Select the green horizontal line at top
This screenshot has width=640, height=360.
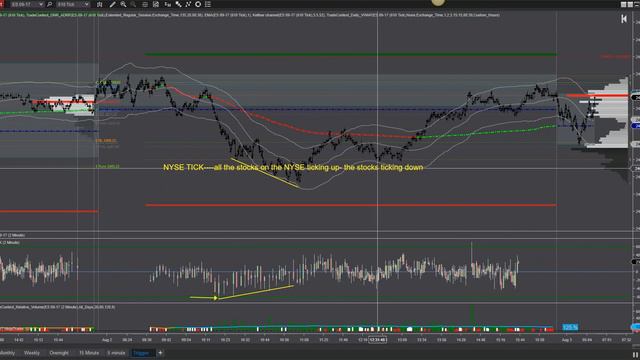351,54
